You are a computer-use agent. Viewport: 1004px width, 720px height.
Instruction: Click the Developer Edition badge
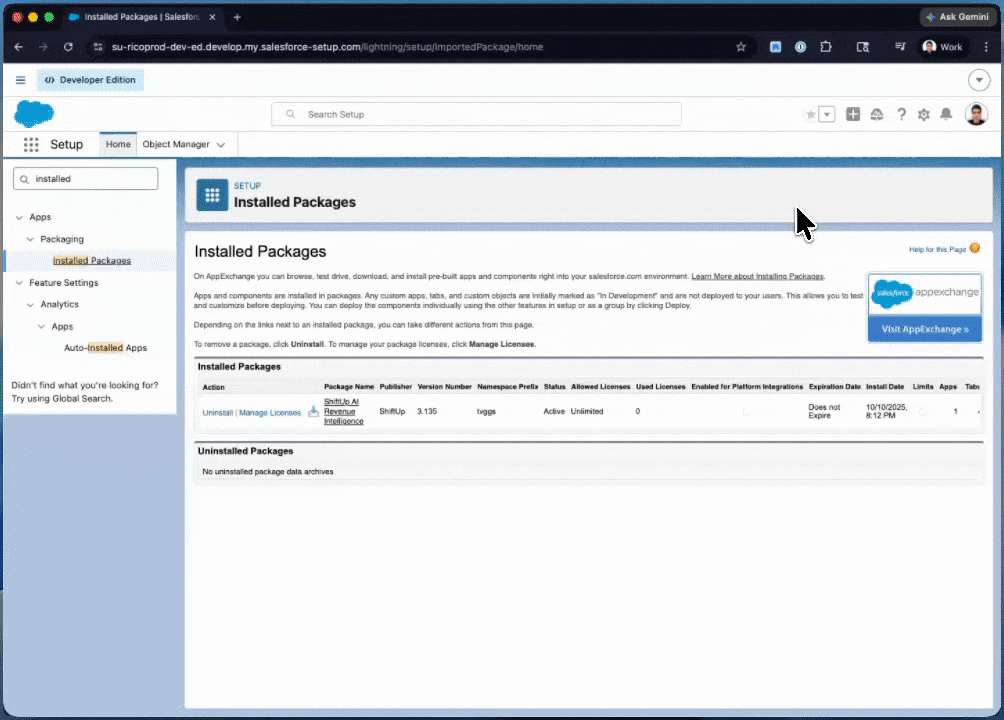(x=90, y=80)
